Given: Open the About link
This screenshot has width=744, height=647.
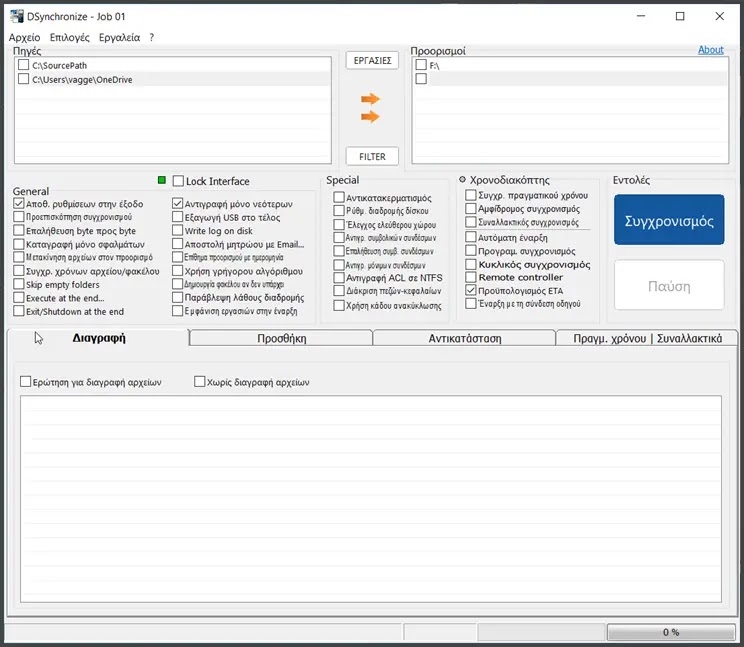Looking at the screenshot, I should coord(710,50).
